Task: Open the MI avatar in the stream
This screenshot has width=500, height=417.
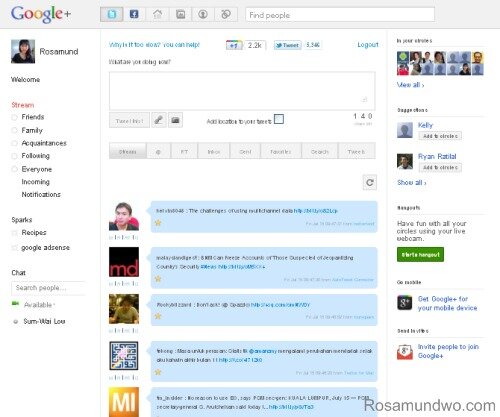Action: [124, 402]
